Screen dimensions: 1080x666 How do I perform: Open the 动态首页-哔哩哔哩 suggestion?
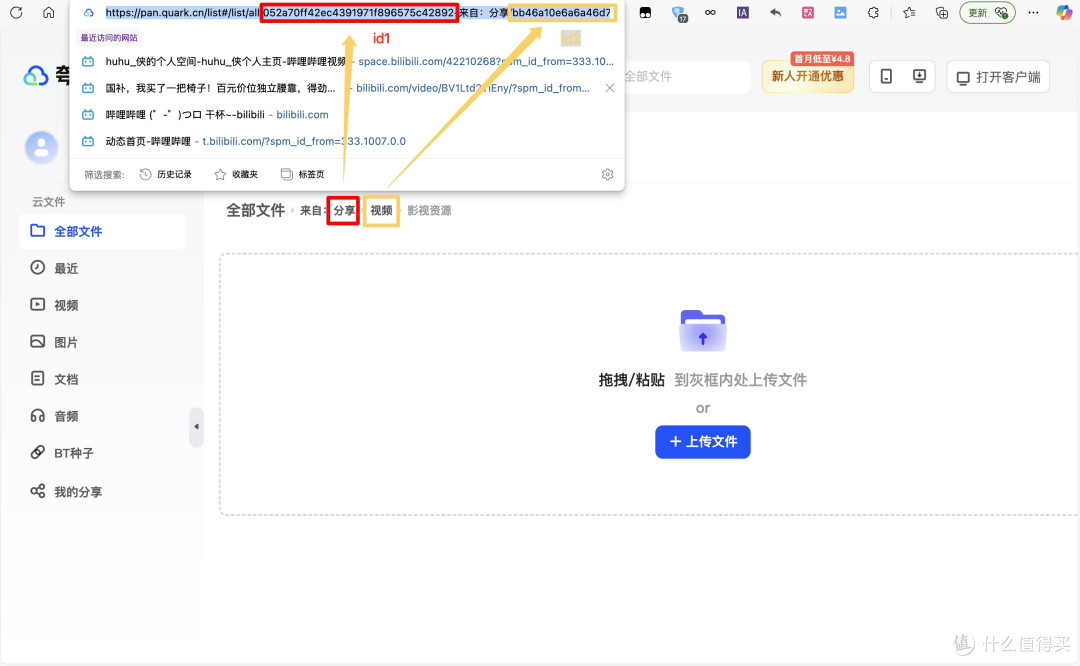coord(348,141)
